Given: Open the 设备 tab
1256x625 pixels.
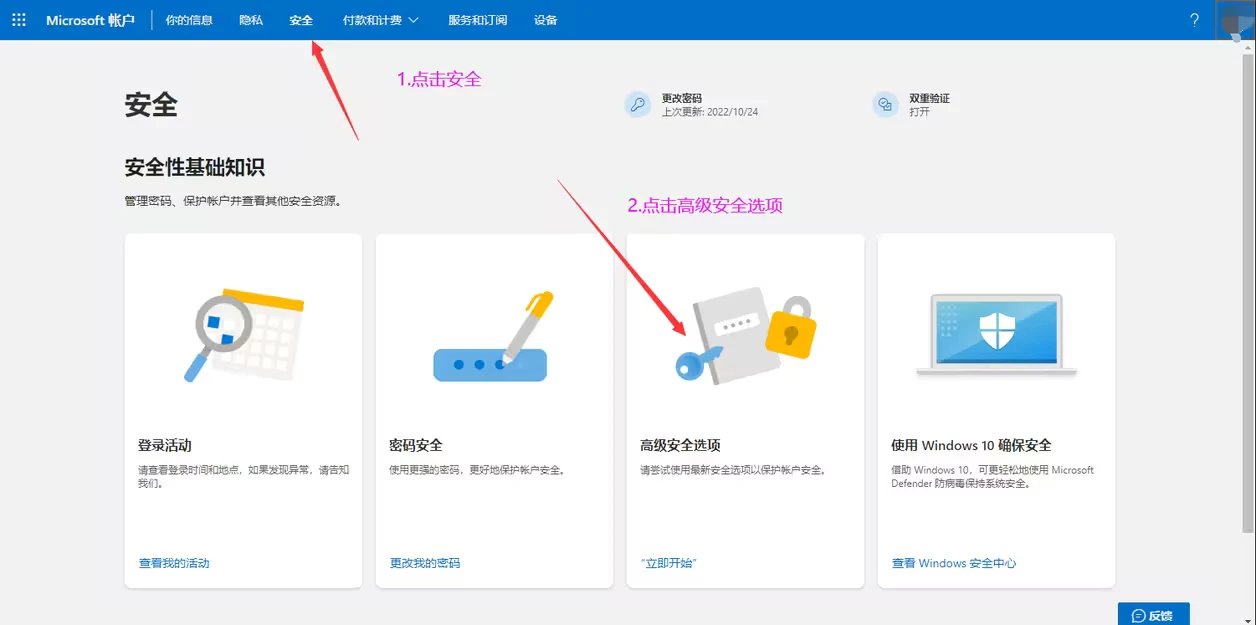Looking at the screenshot, I should [x=546, y=20].
